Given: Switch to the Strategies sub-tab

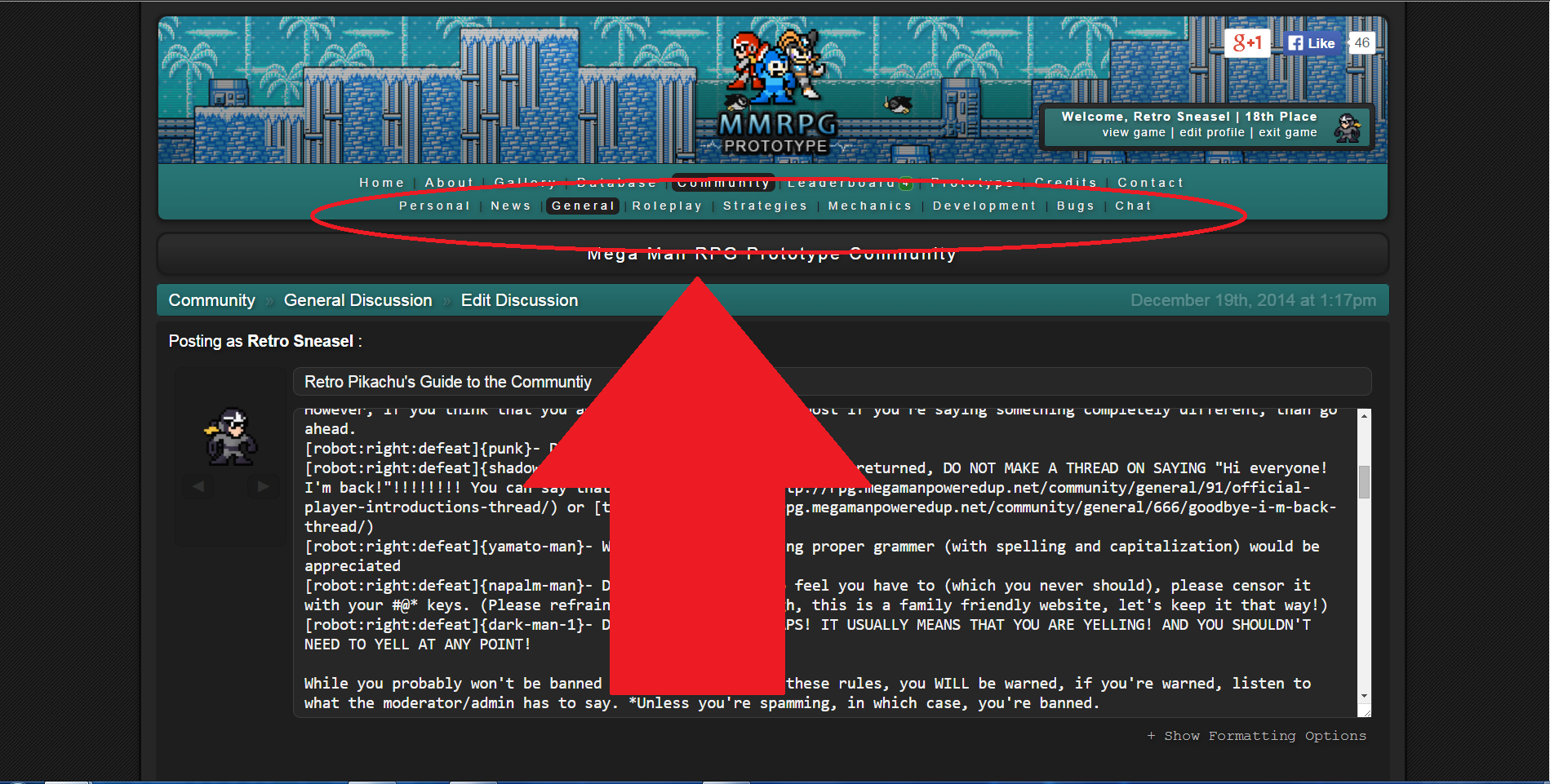Looking at the screenshot, I should click(x=765, y=206).
